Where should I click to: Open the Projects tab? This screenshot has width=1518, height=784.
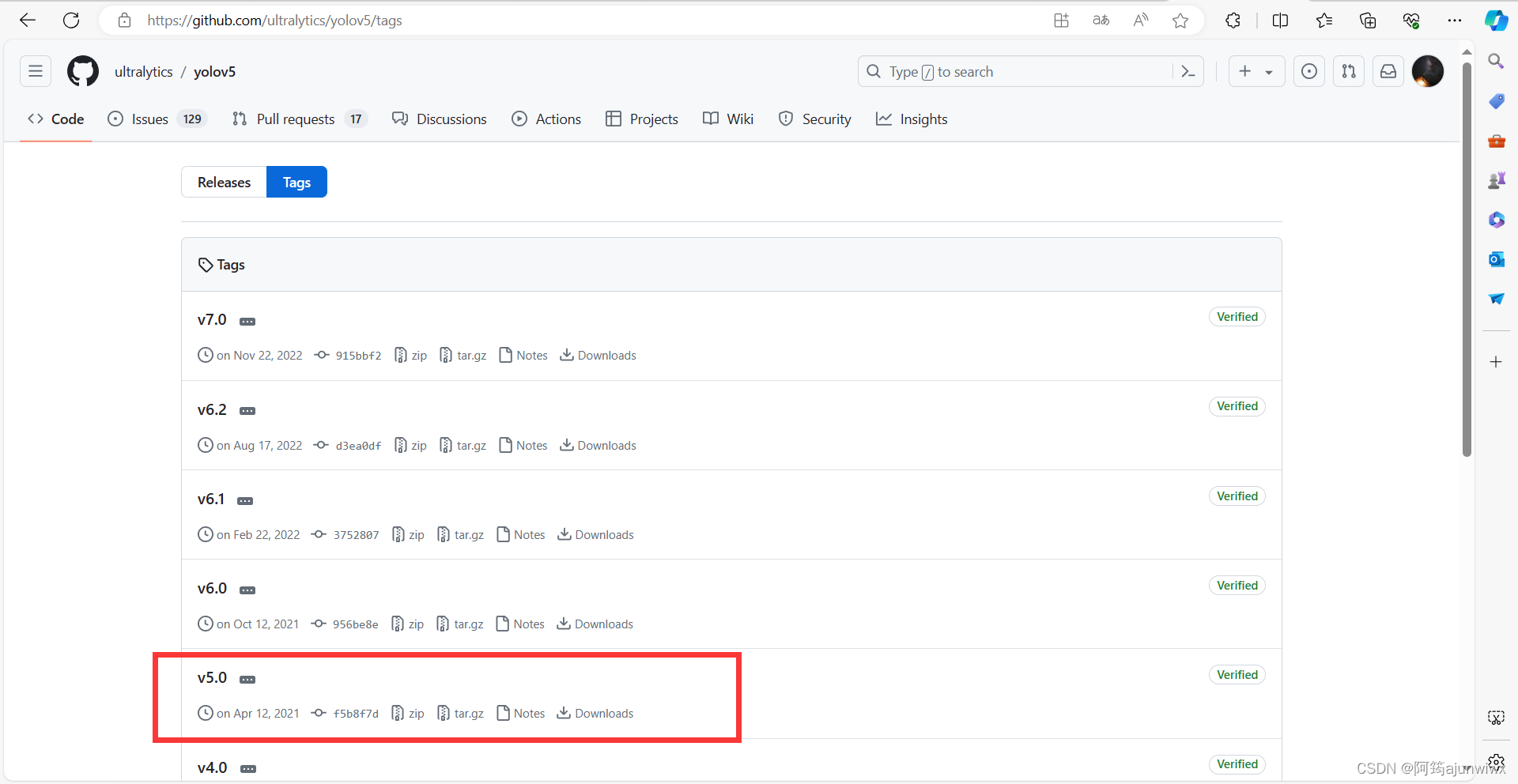[642, 119]
